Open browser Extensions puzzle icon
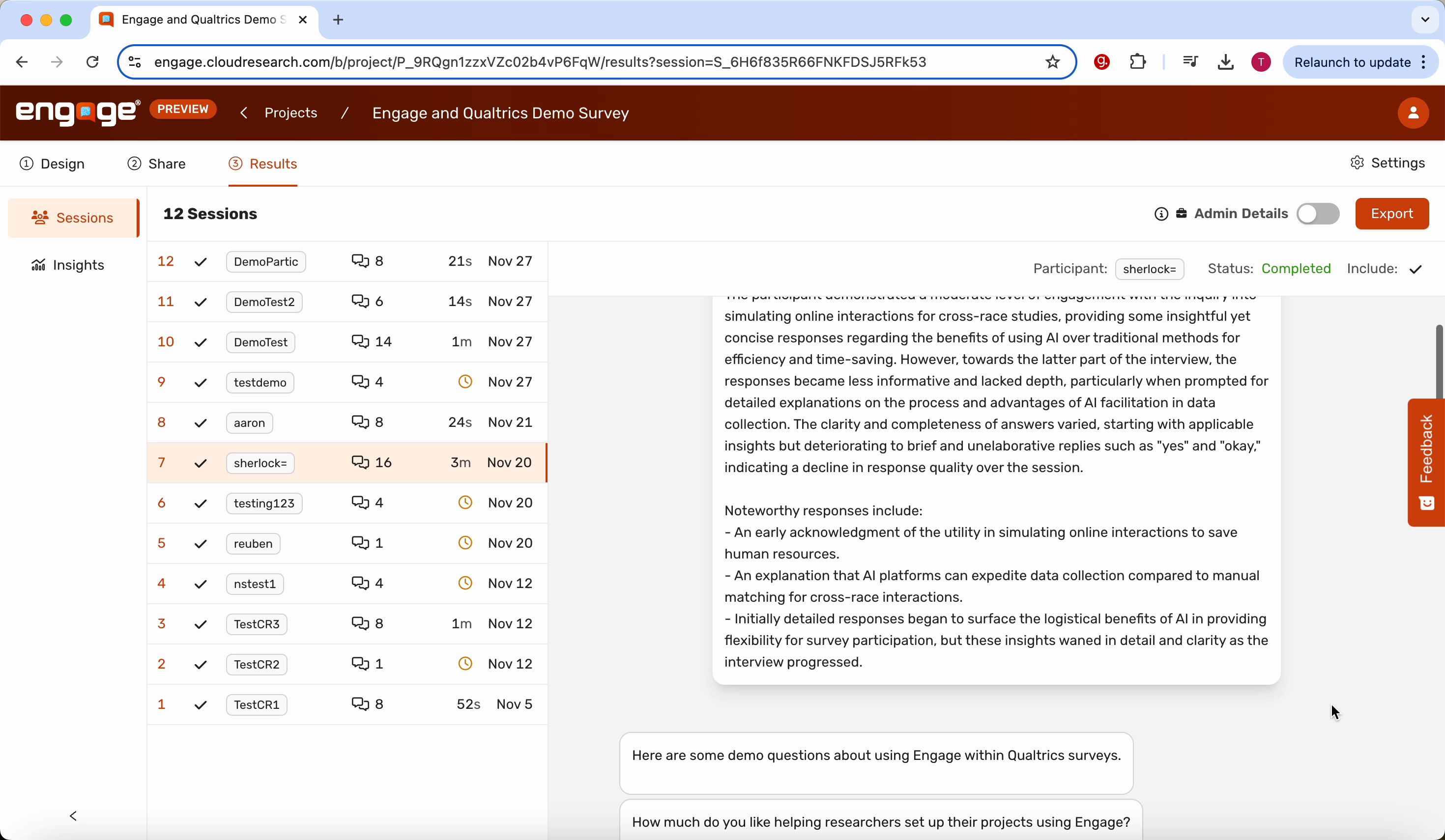 [x=1138, y=62]
